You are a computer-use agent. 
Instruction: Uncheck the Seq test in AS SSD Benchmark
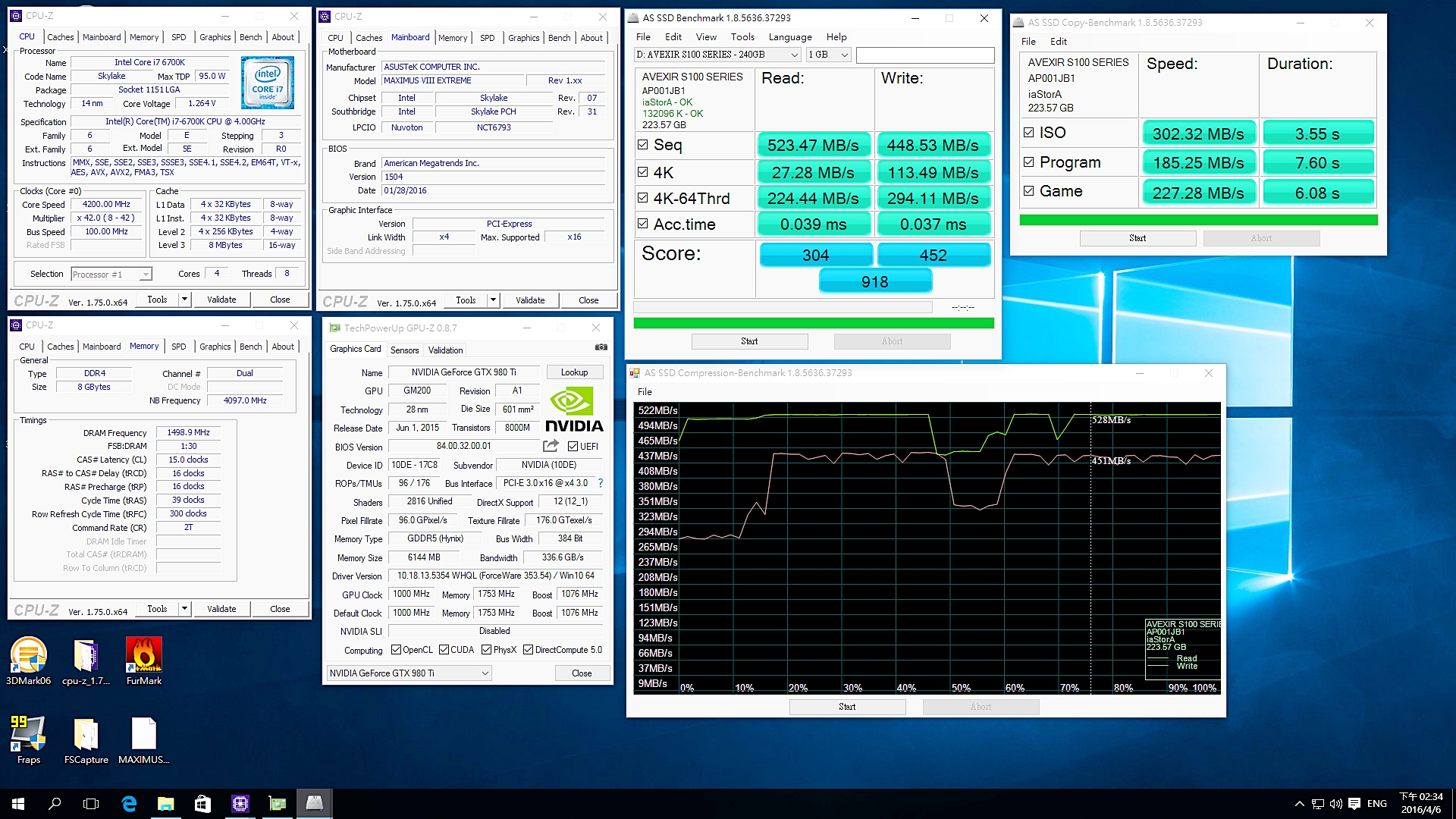coord(642,144)
